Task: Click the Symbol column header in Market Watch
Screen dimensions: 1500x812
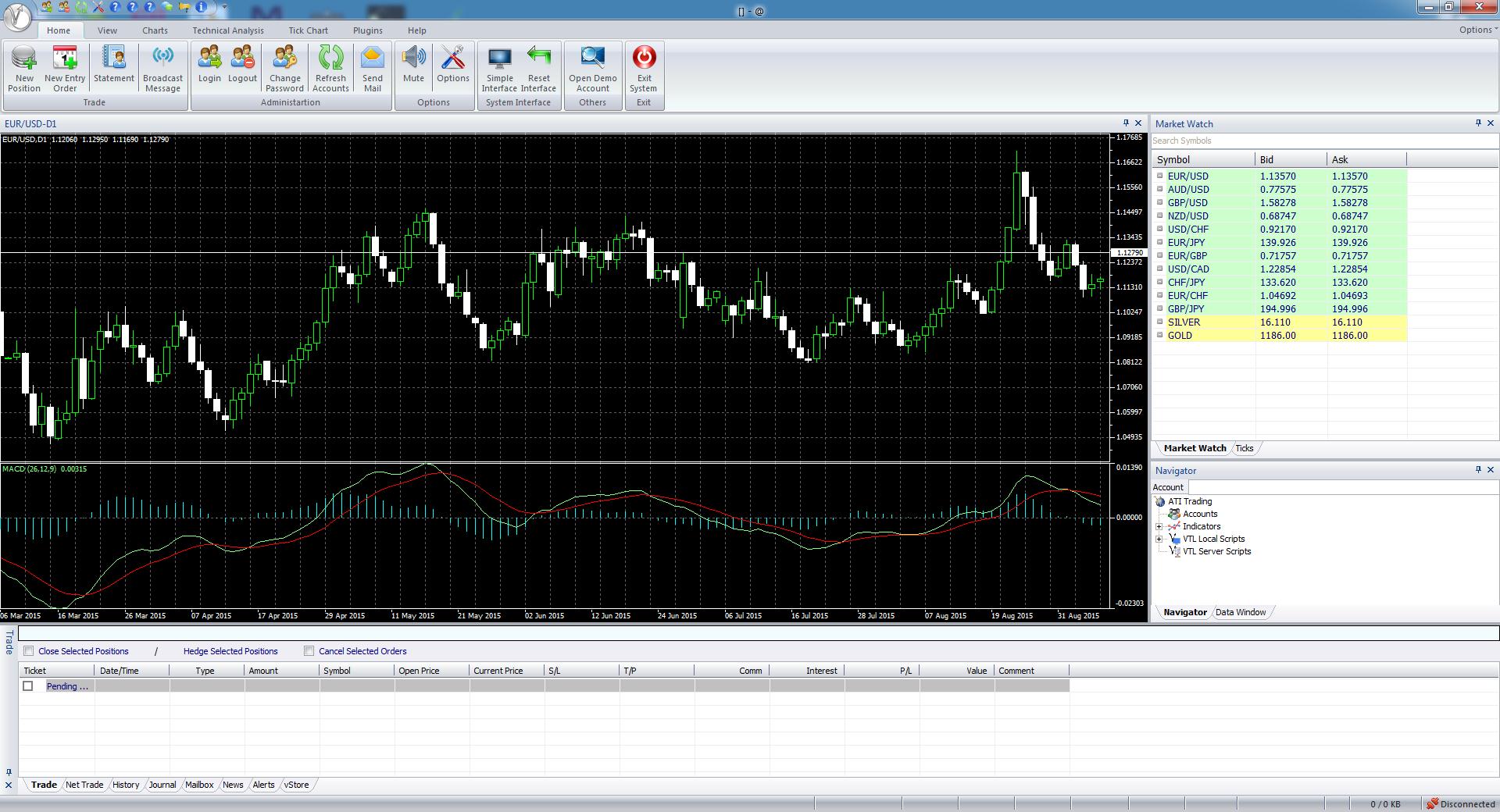Action: [x=1203, y=159]
